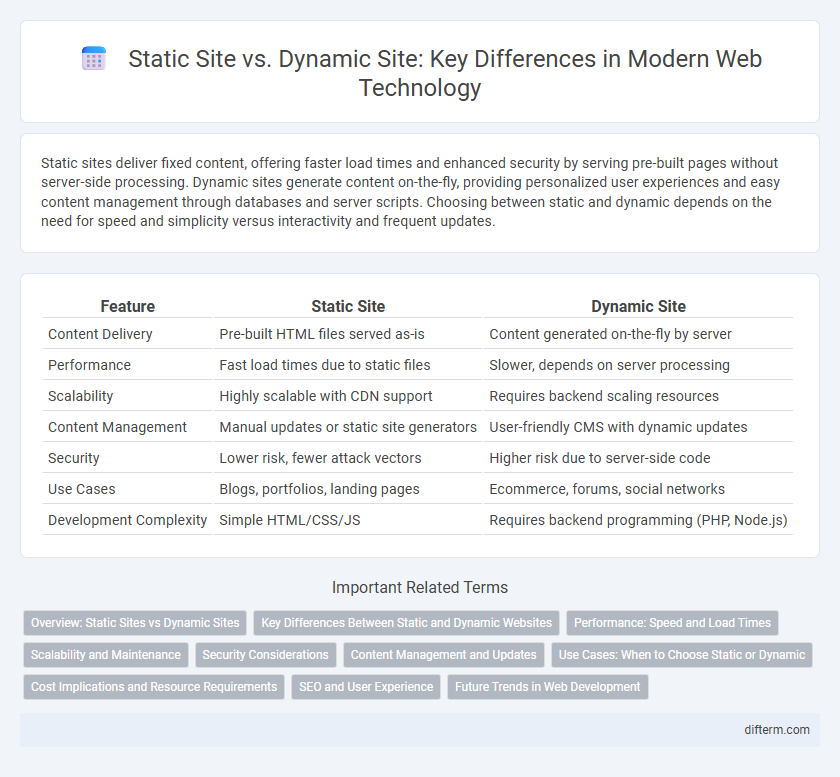Open 'Use Cases: When to Choose Static or Dynamic'
Viewport: 840px width, 777px height.
(682, 655)
